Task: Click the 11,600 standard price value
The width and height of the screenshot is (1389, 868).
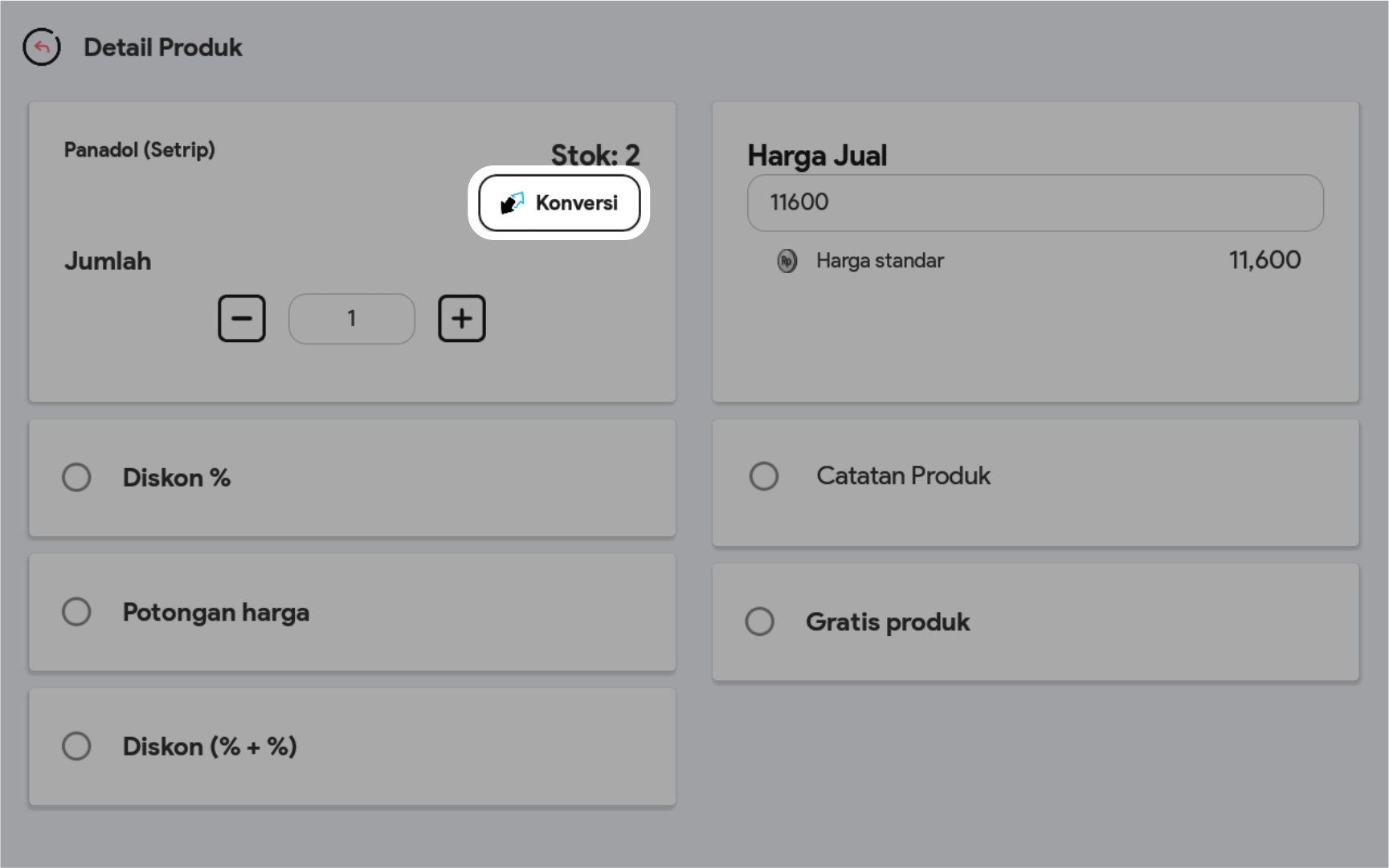Action: tap(1264, 260)
